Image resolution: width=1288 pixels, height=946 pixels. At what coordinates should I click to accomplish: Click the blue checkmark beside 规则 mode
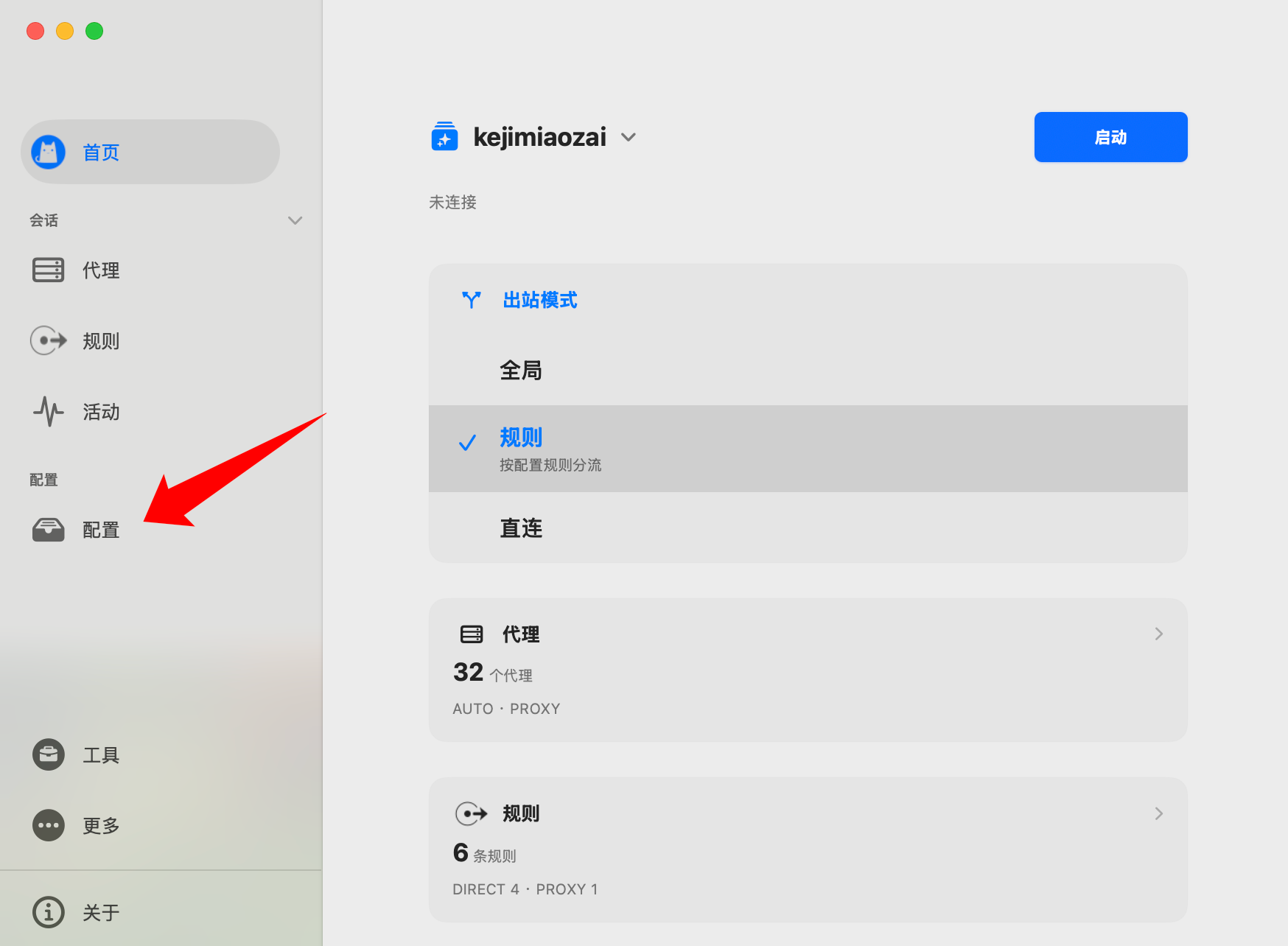pyautogui.click(x=467, y=443)
